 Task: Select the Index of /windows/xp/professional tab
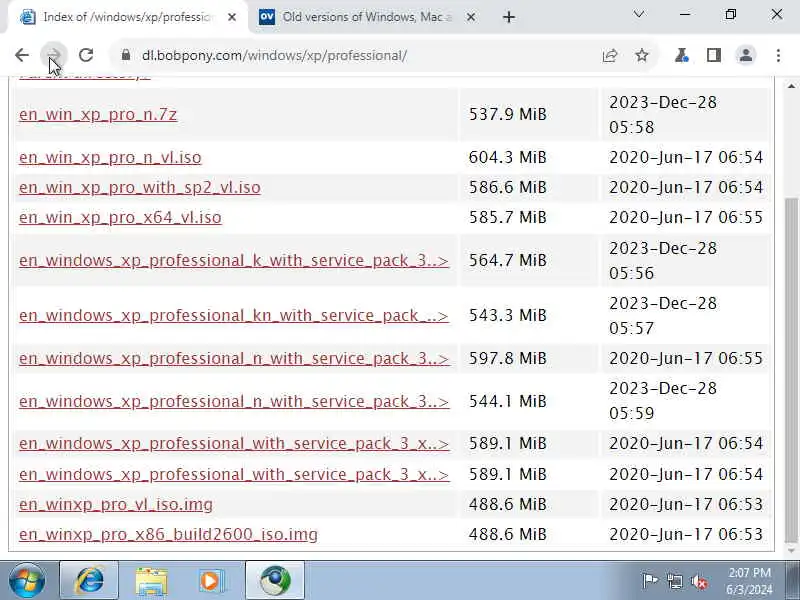click(128, 17)
